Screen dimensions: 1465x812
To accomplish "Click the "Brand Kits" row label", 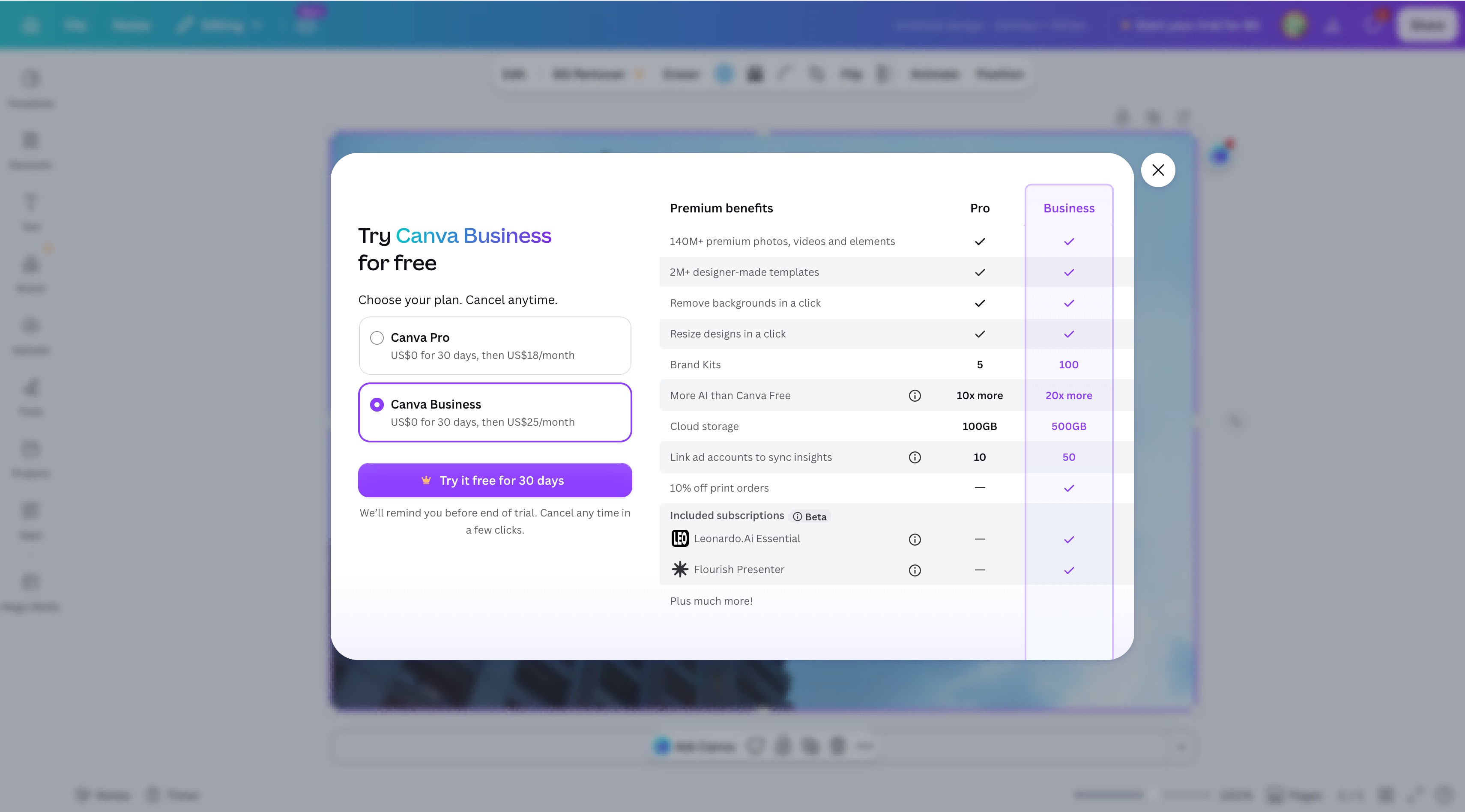I will tap(695, 364).
